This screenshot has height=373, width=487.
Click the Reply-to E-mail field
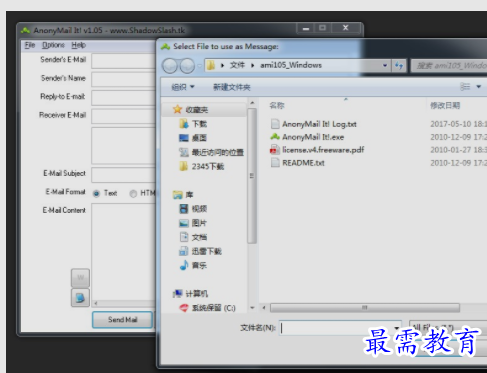[x=124, y=98]
